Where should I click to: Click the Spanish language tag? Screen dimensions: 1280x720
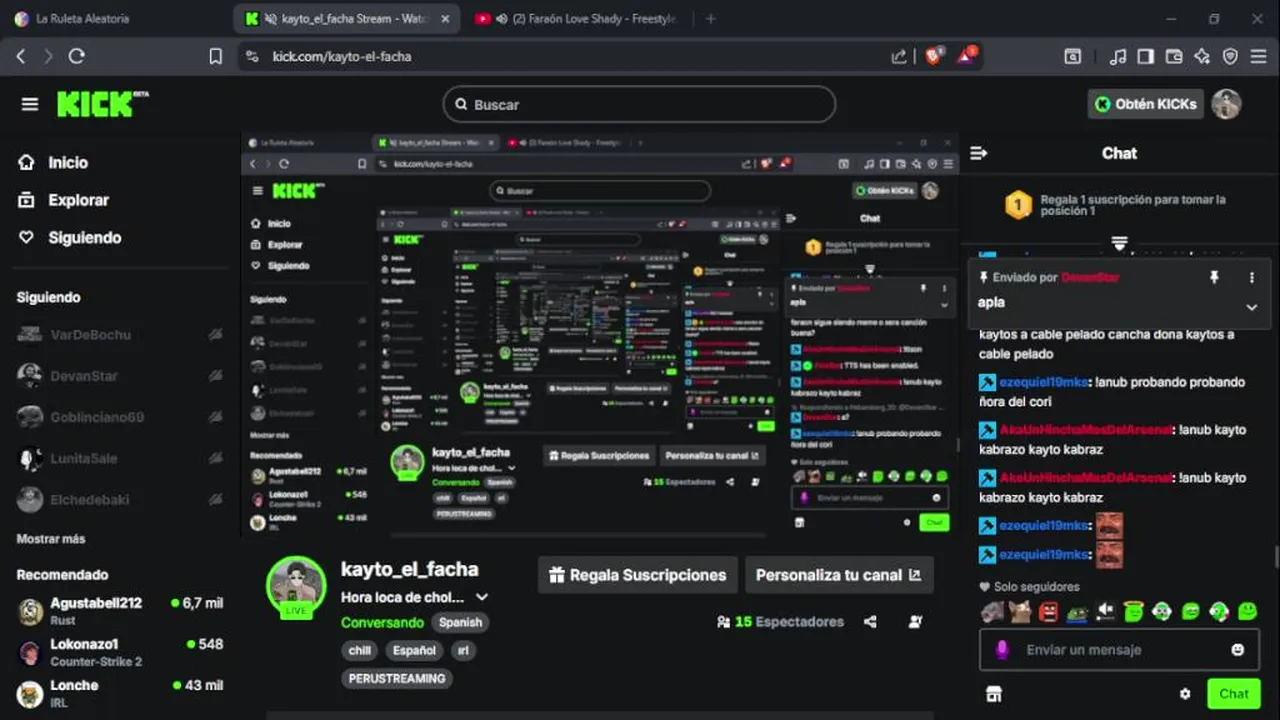[x=460, y=622]
